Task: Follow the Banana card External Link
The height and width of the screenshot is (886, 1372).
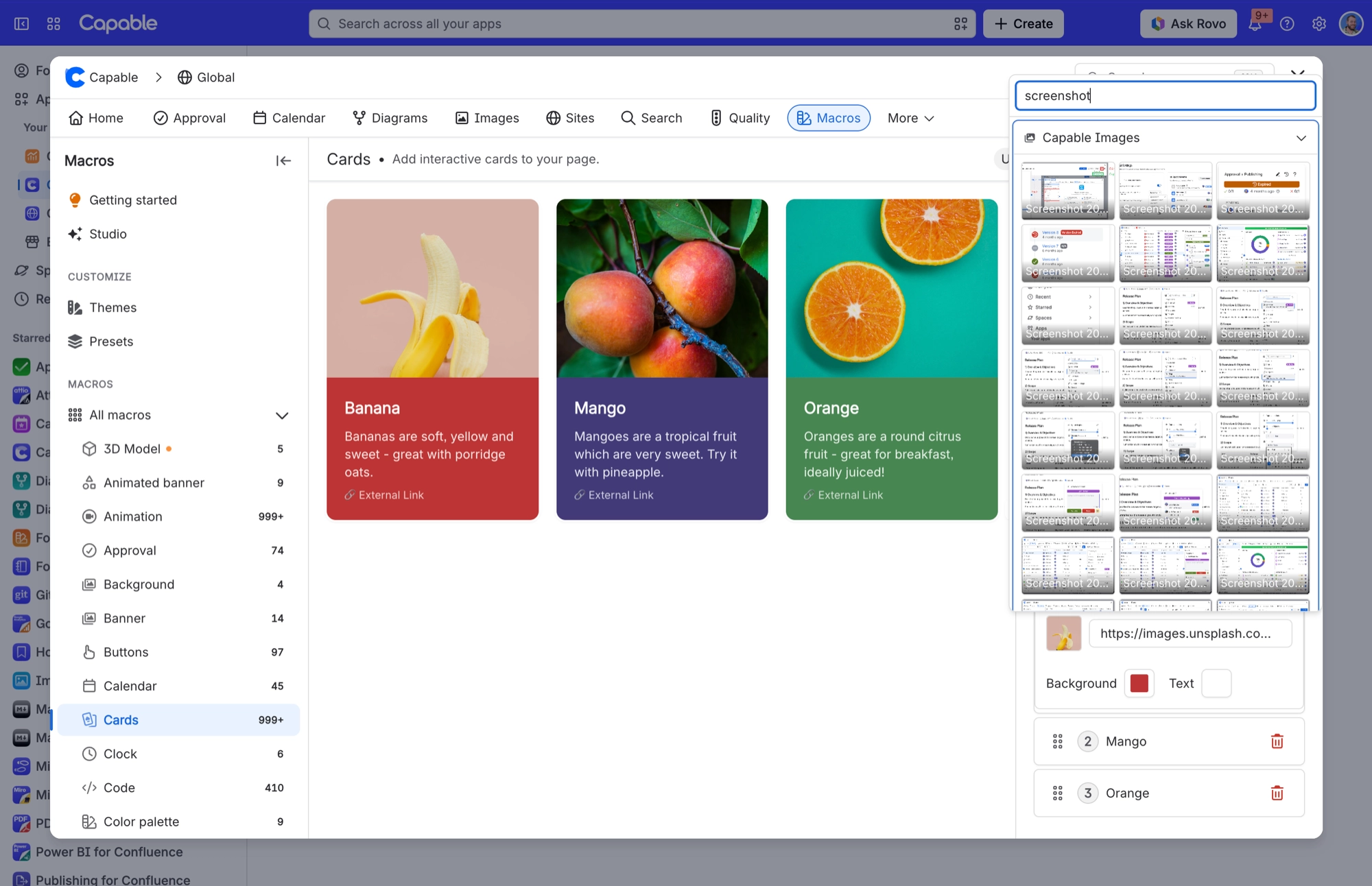Action: (x=384, y=495)
